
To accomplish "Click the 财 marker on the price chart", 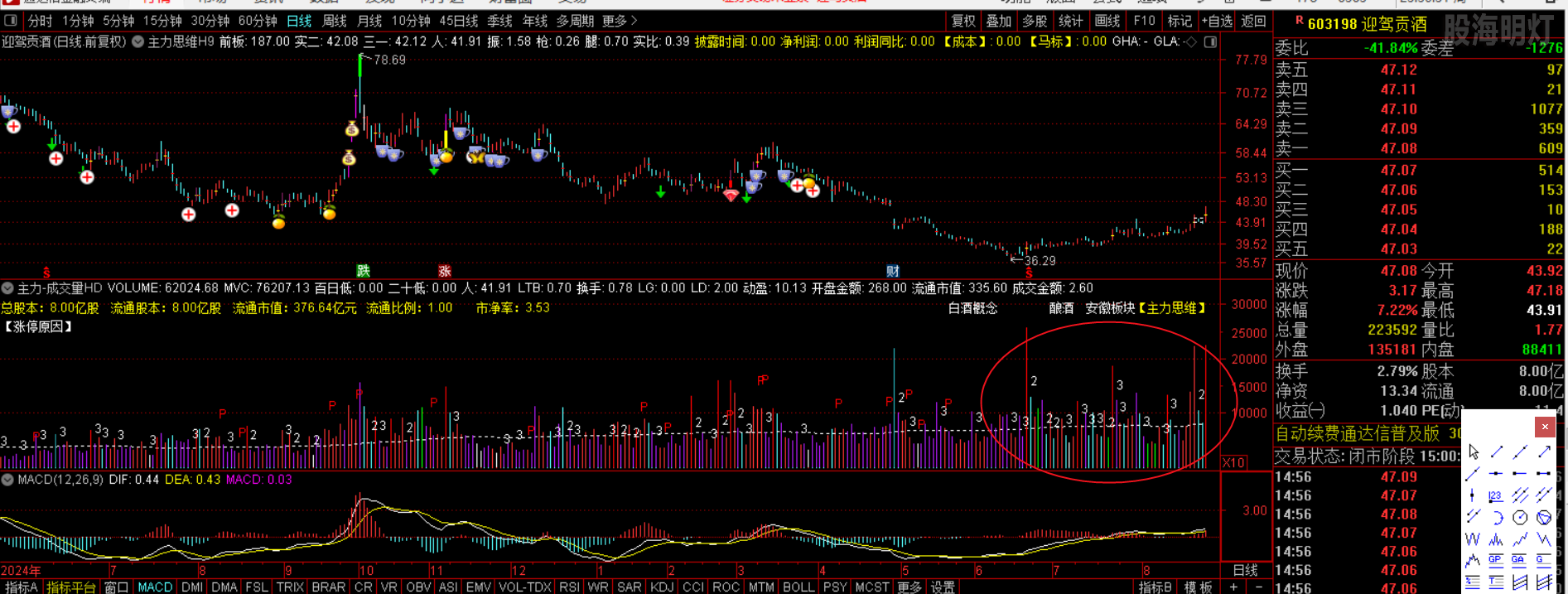I will point(892,271).
